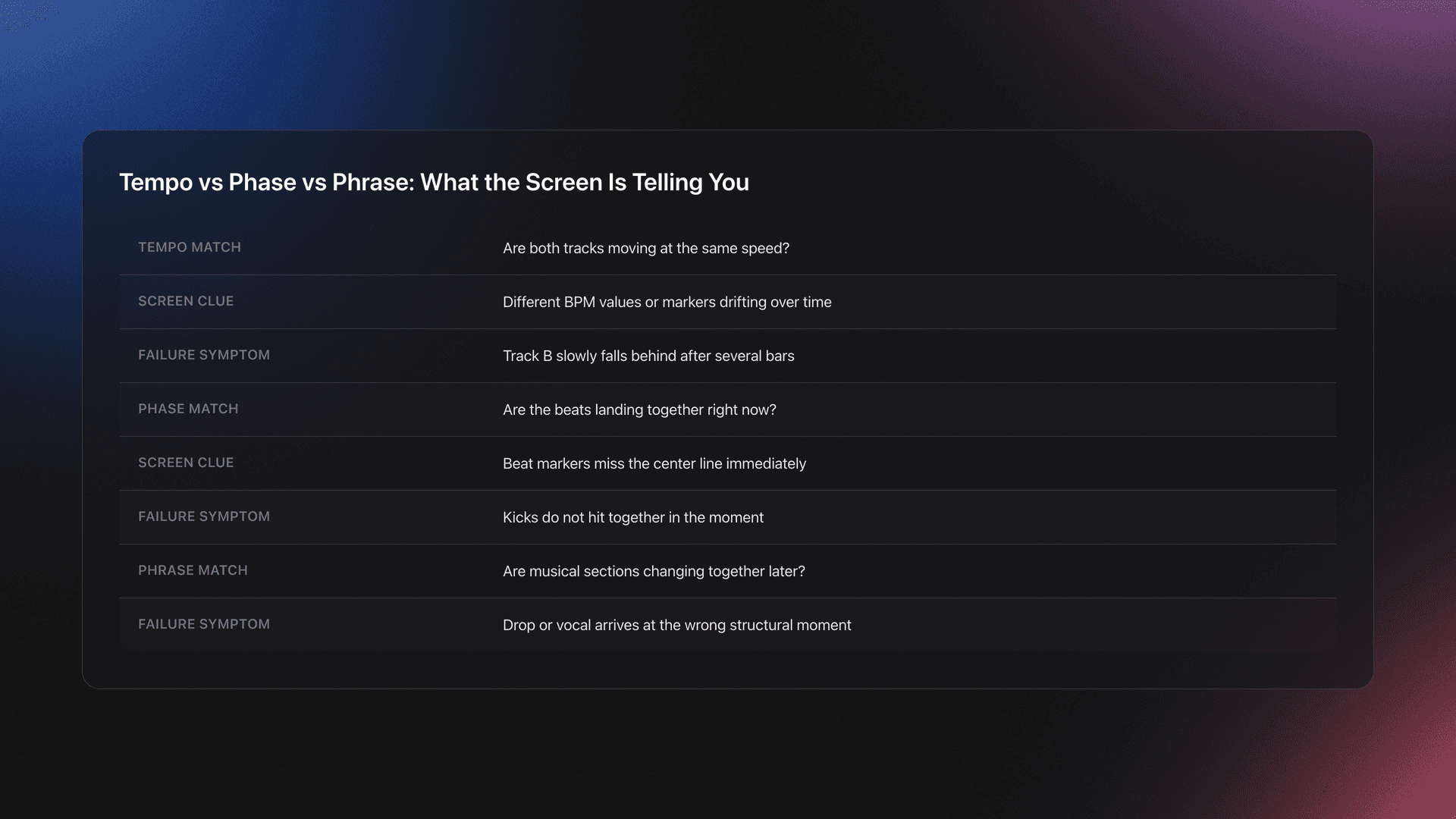Viewport: 1456px width, 819px height.
Task: Select 'Are musical sections changing together later?'
Action: [654, 572]
